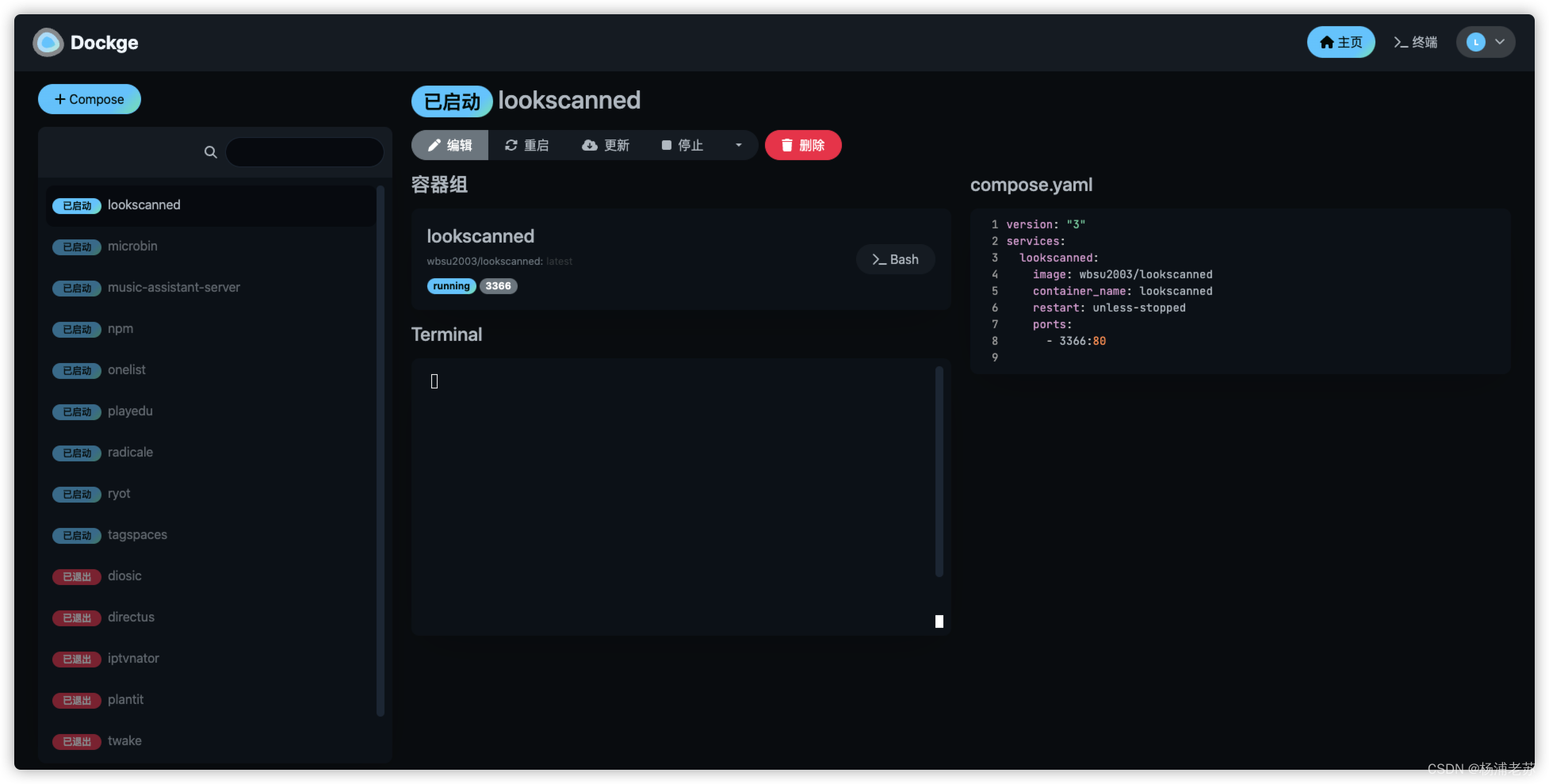The width and height of the screenshot is (1549, 784).
Task: Select the microbin stack
Action: point(210,247)
